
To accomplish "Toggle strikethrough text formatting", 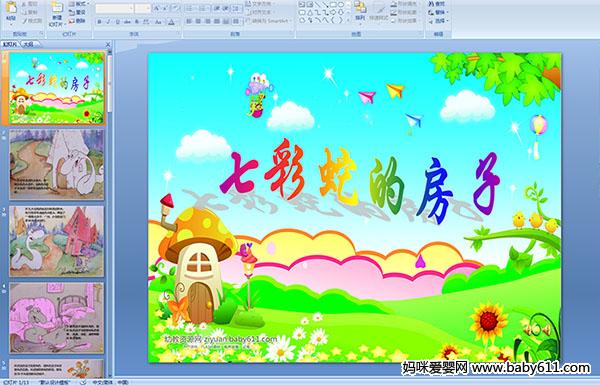I will click(127, 22).
